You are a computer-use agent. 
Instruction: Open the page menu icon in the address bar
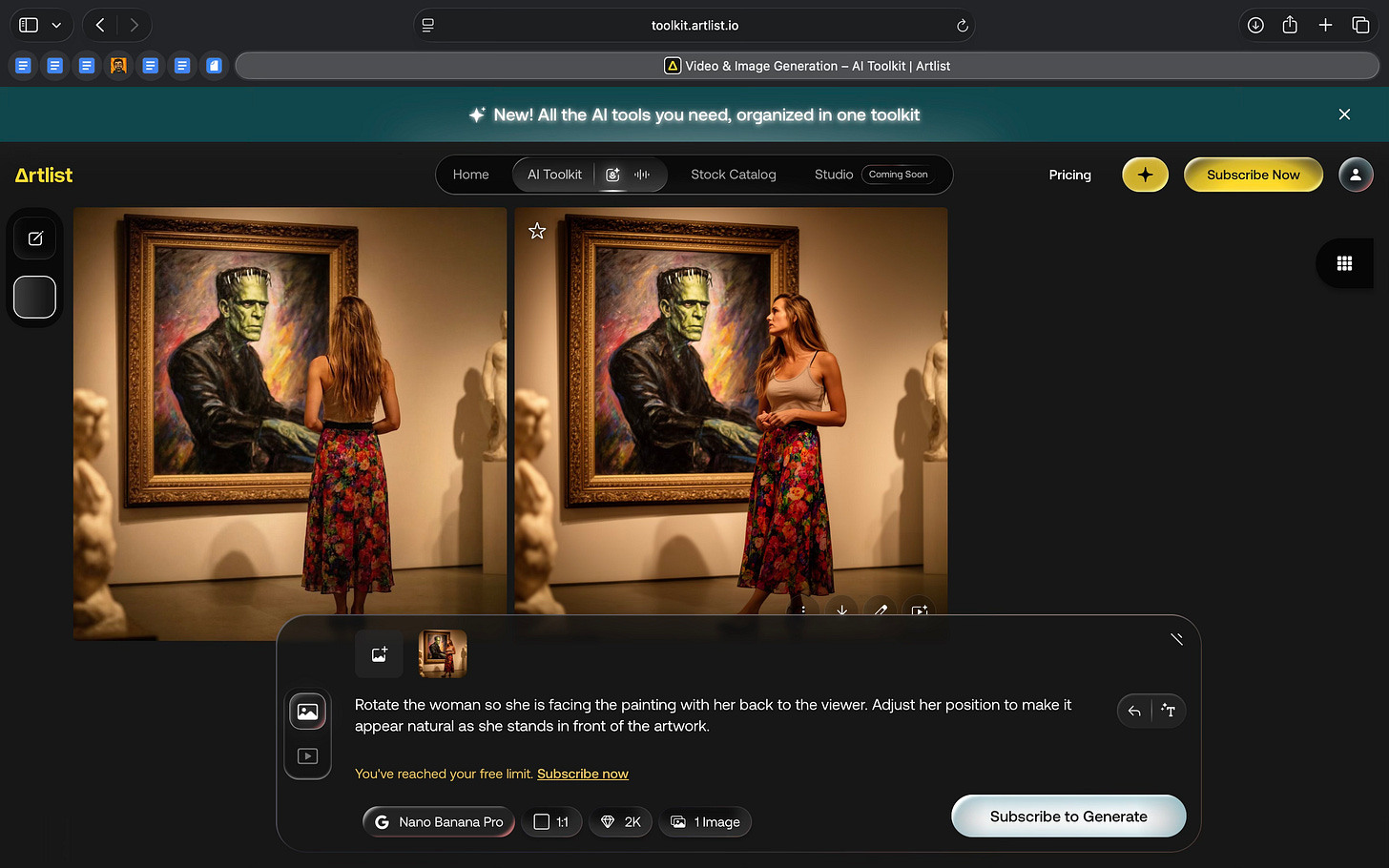click(428, 26)
